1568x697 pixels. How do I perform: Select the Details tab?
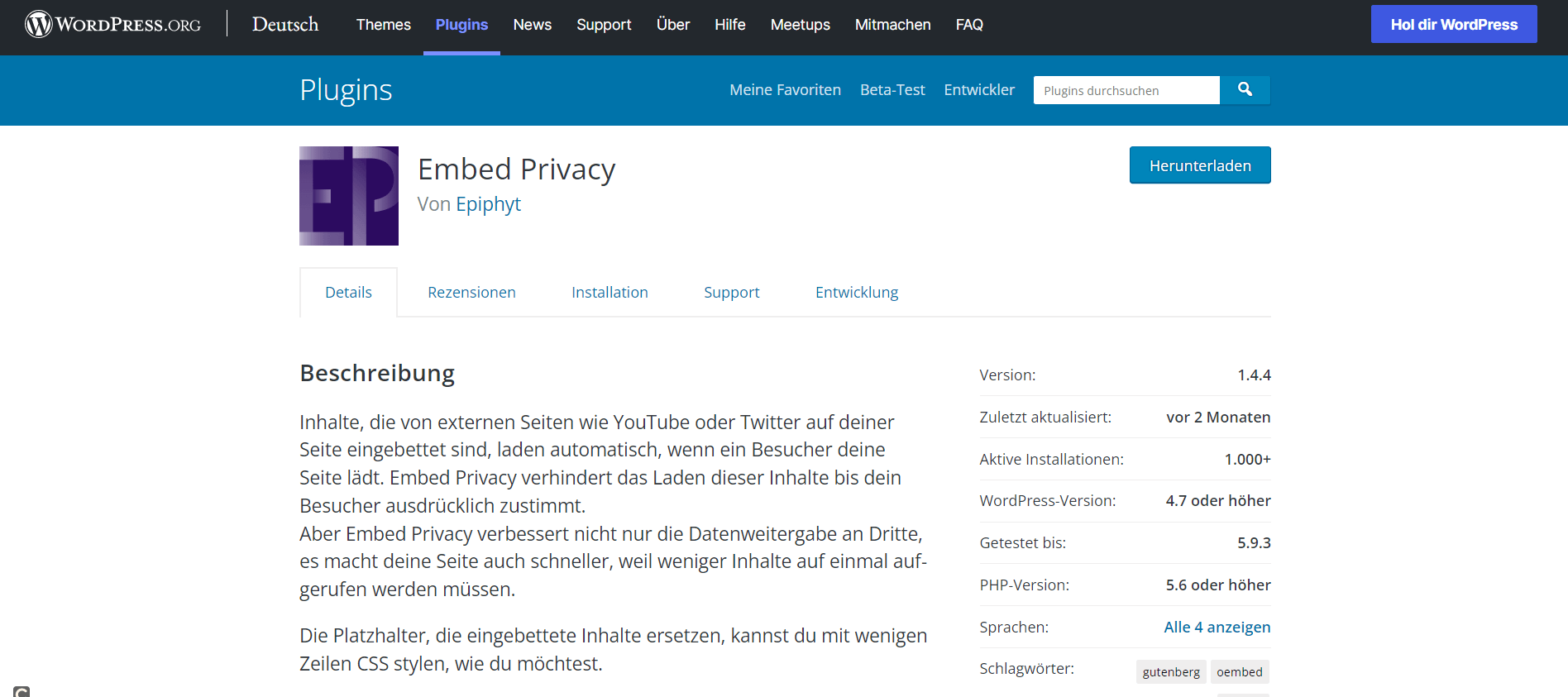348,292
